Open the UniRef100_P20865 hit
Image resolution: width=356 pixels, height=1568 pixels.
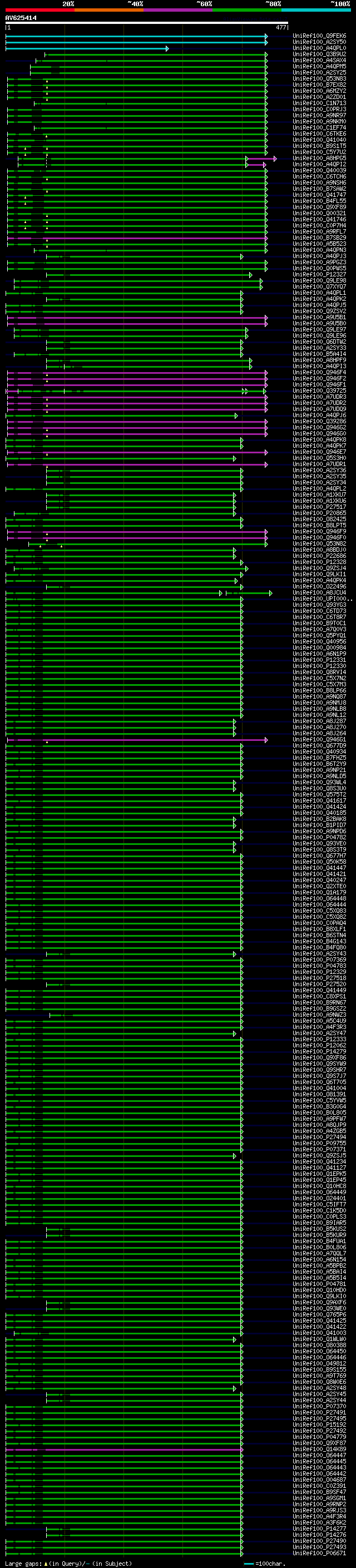coord(319,513)
